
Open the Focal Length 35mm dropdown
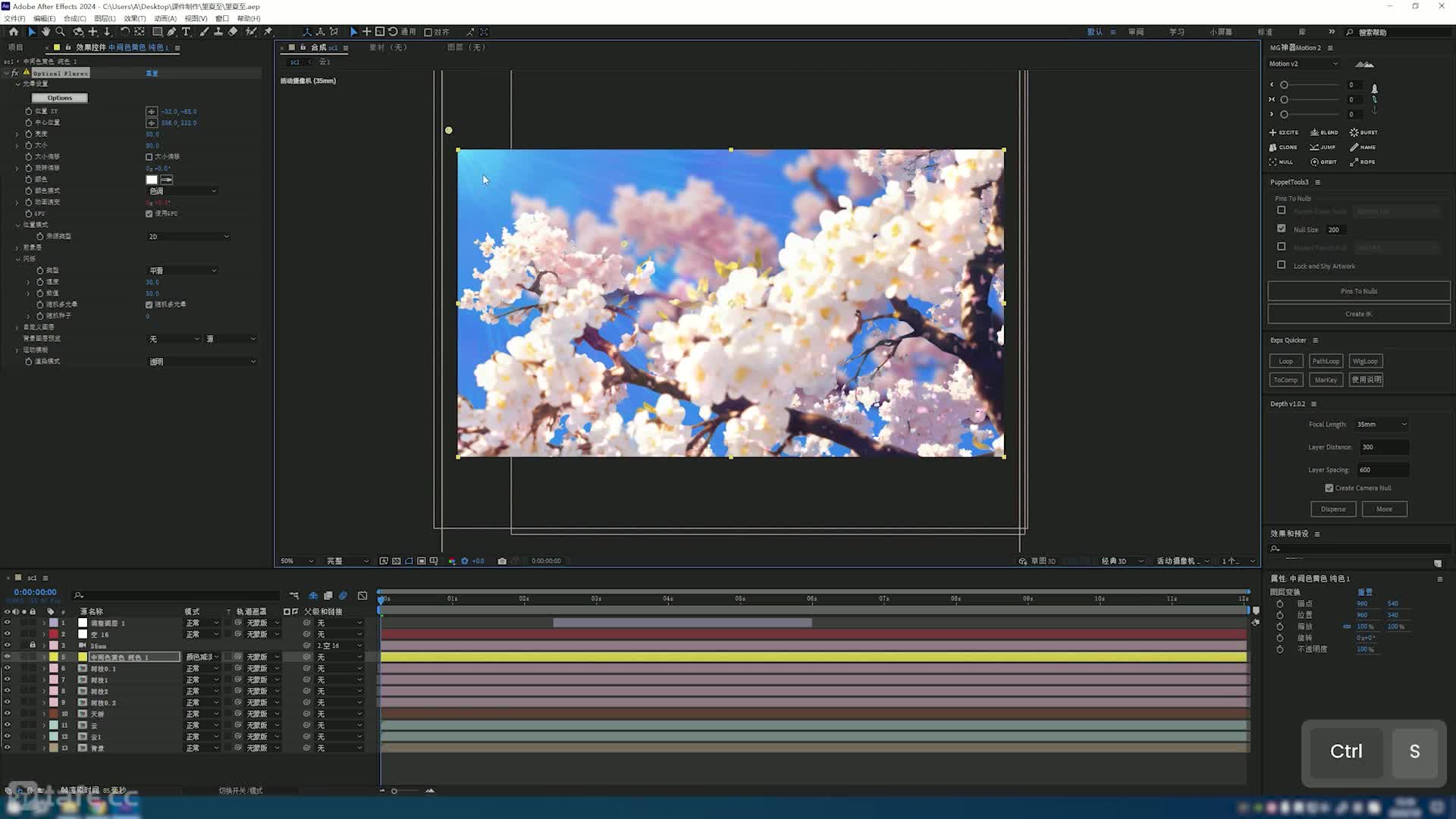pyautogui.click(x=1382, y=424)
